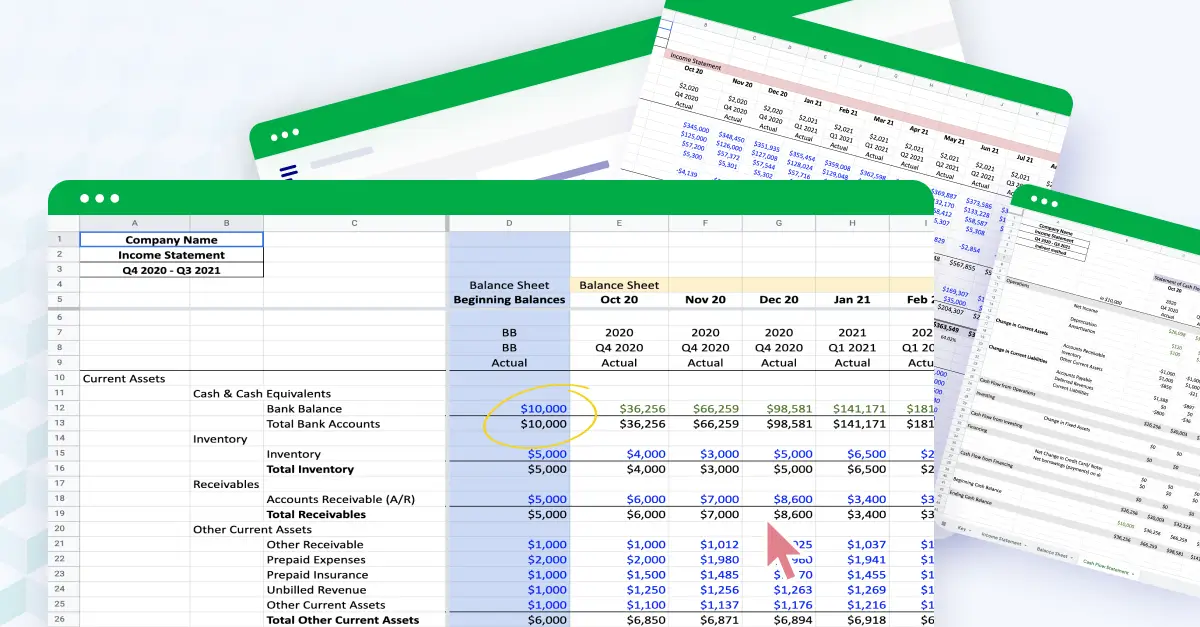This screenshot has width=1200, height=627.
Task: Click the $6,850 total cell in row 26
Action: [619, 620]
